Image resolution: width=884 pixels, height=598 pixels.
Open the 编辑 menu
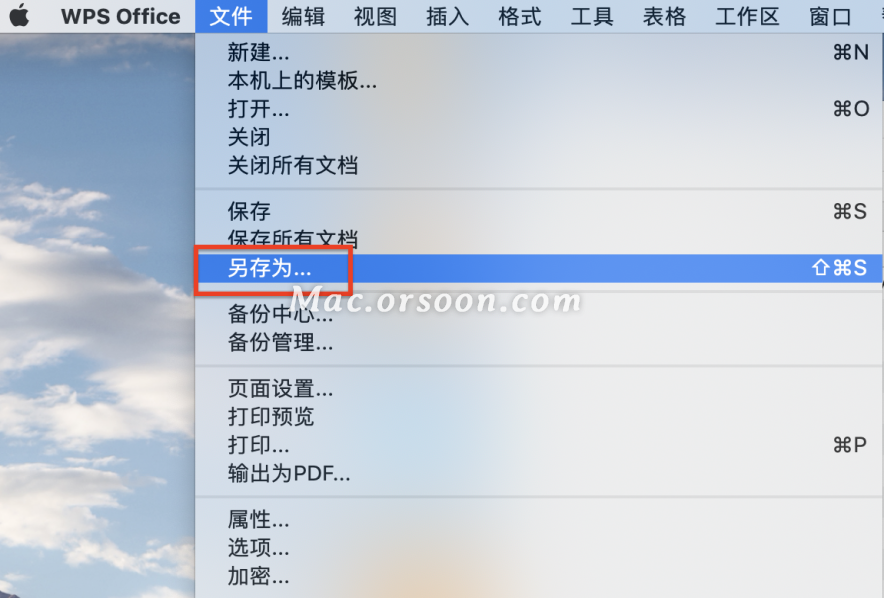(303, 16)
